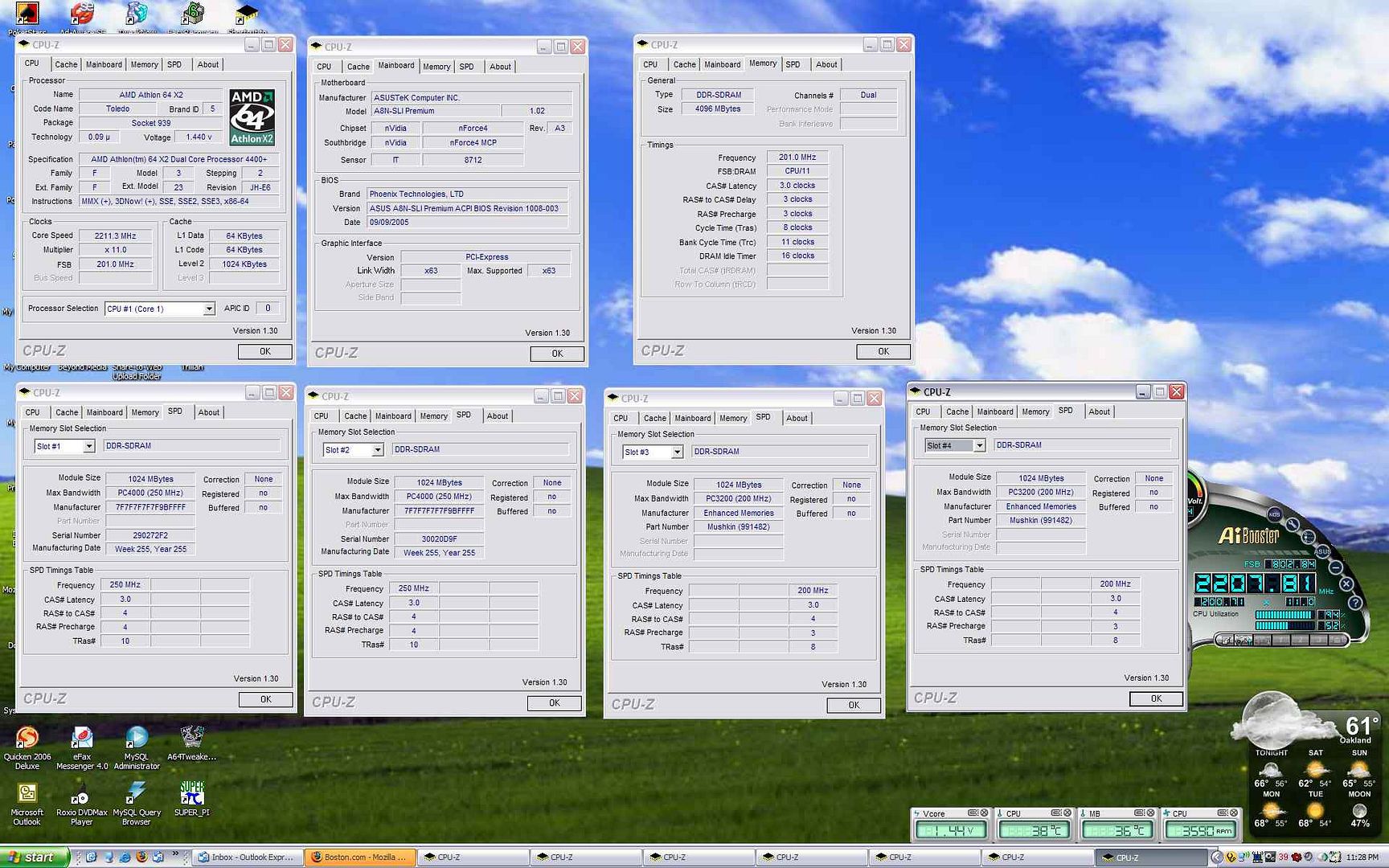Open the Slot #2 memory slot dropdown
The width and height of the screenshot is (1389, 868).
tap(377, 450)
